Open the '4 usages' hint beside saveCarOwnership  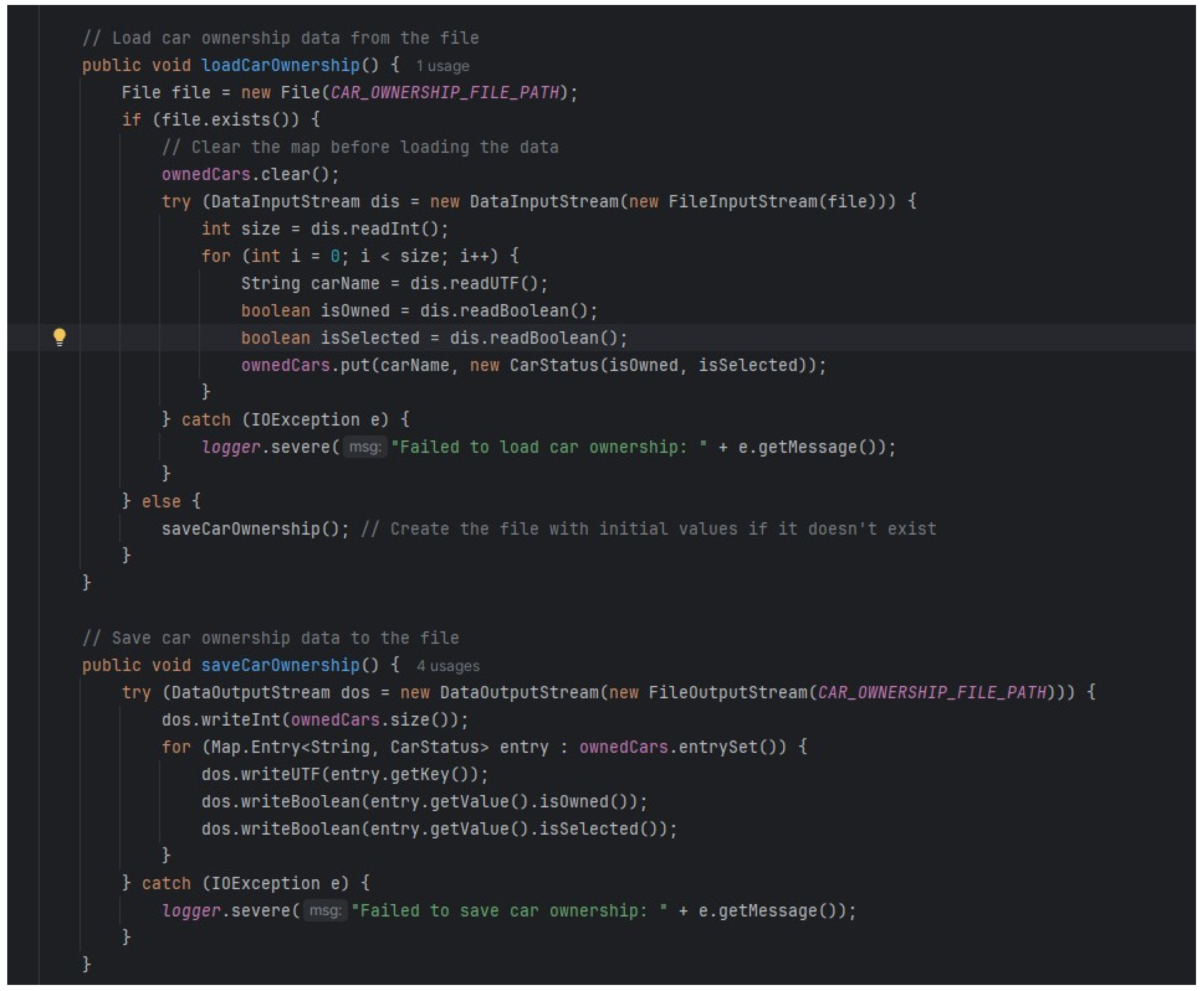[448, 666]
